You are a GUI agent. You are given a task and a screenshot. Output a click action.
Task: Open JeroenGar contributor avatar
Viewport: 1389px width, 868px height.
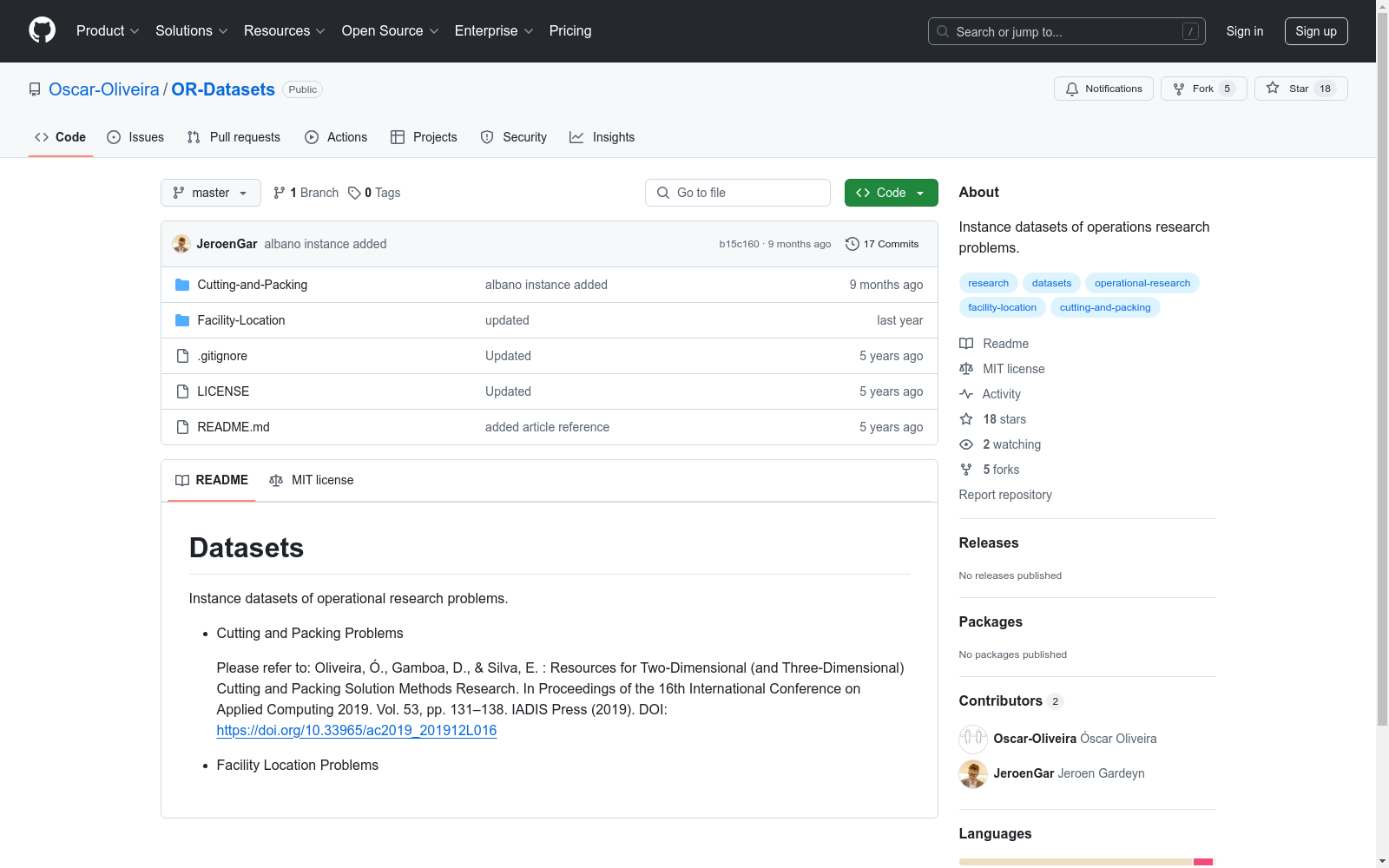pyautogui.click(x=973, y=773)
